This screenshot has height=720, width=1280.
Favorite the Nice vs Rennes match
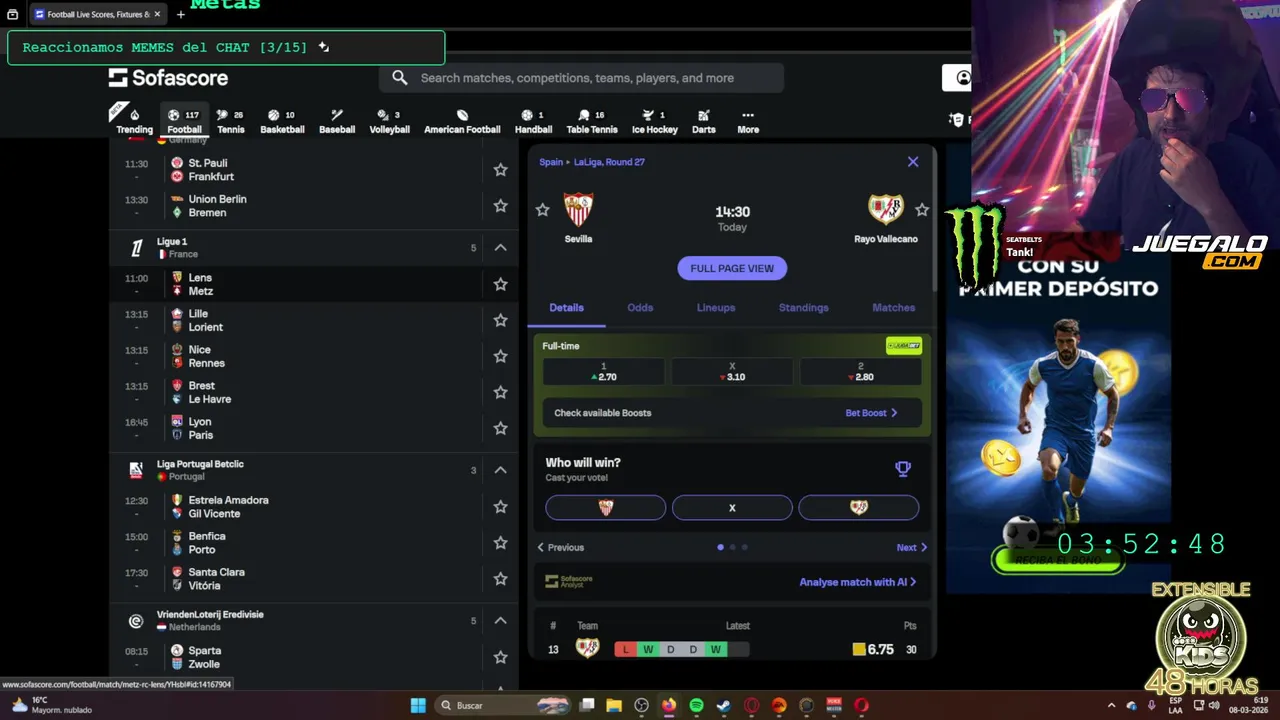(x=500, y=356)
